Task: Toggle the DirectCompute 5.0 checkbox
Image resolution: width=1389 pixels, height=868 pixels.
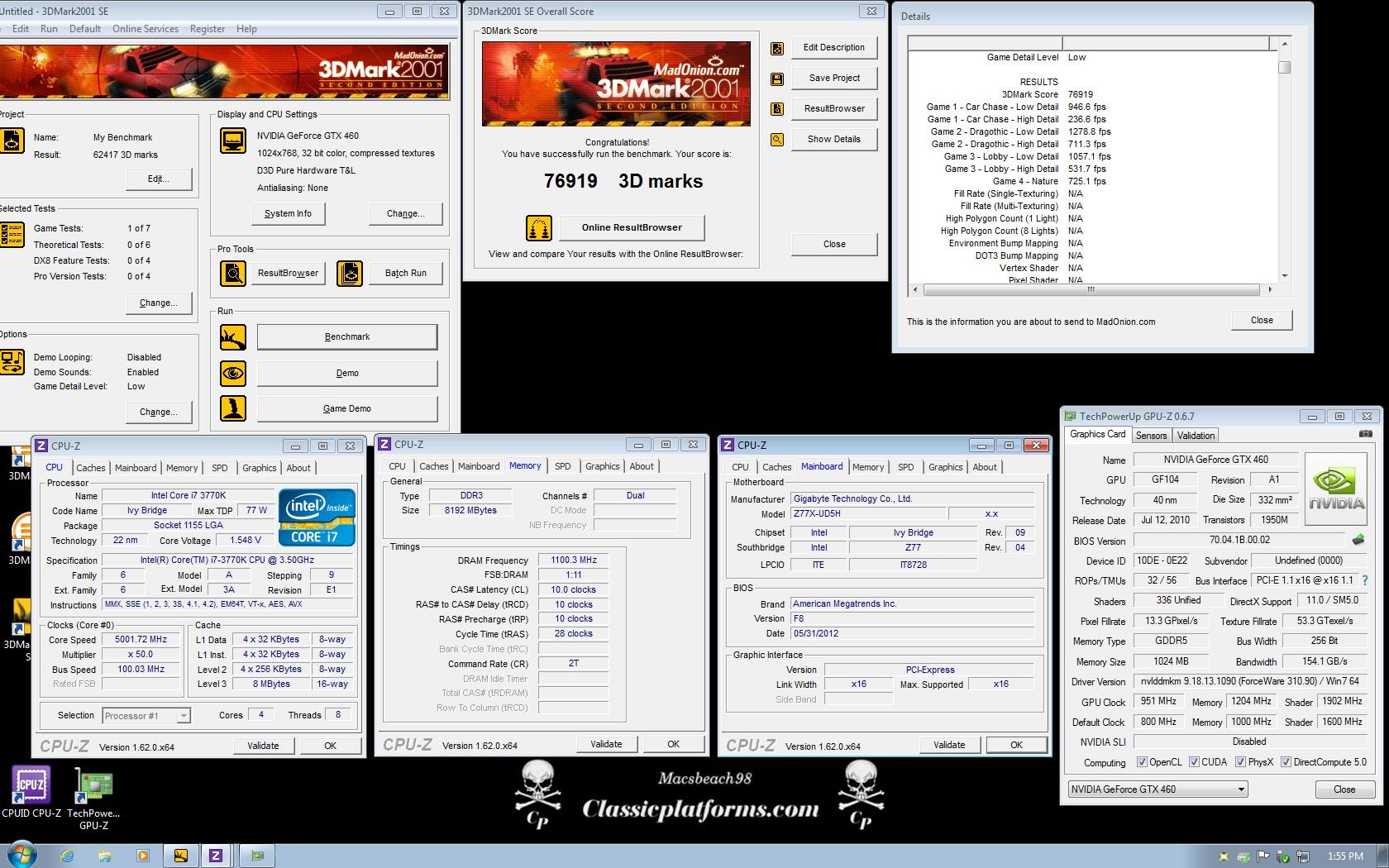Action: click(1286, 762)
